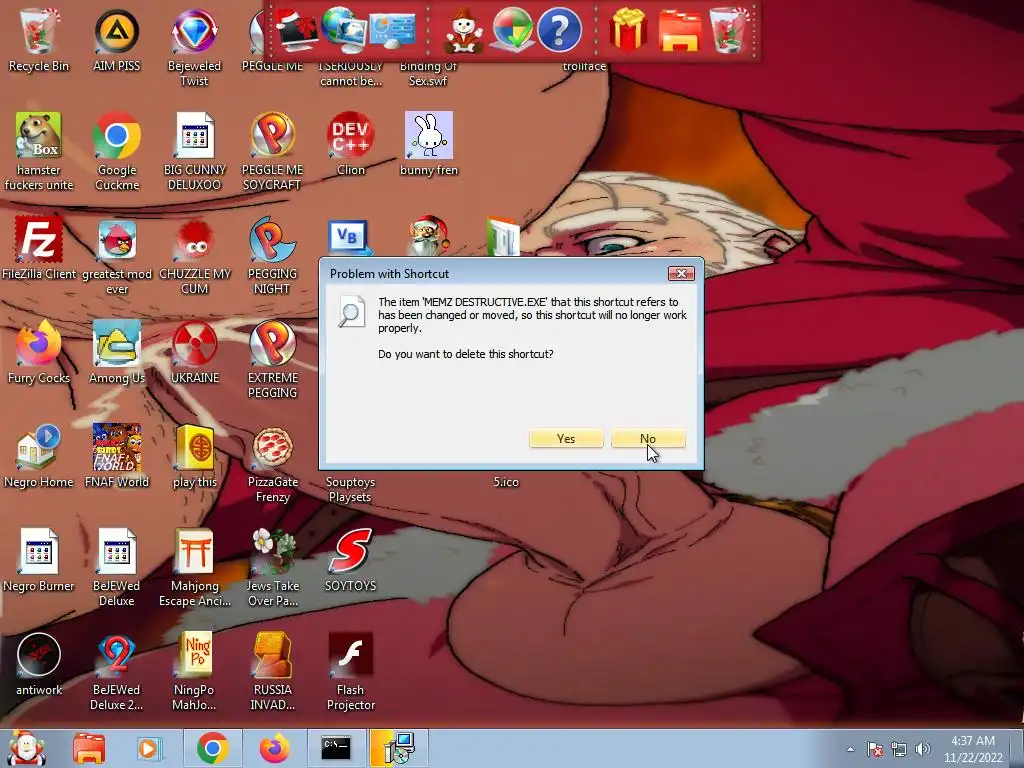Select the play this mahjong tile icon
Screen dimensions: 1024x768
195,456
